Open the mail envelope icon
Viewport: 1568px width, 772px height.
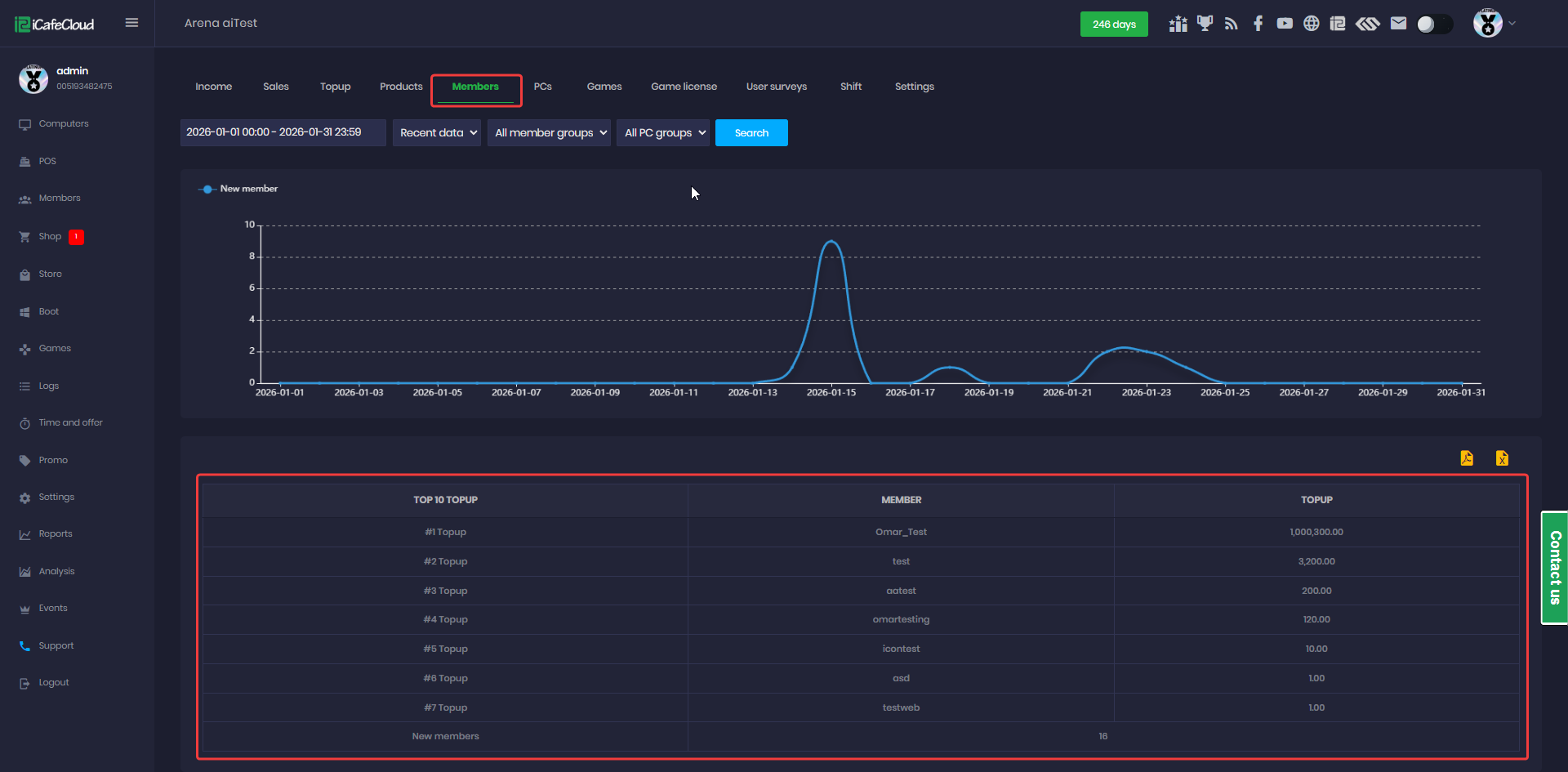coord(1398,24)
